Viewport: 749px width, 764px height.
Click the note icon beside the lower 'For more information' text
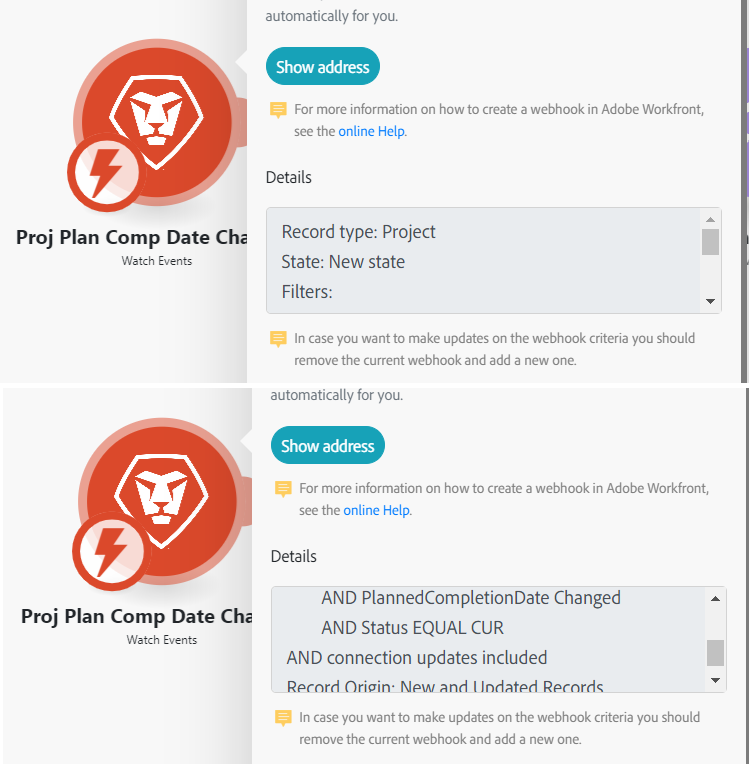(x=284, y=489)
